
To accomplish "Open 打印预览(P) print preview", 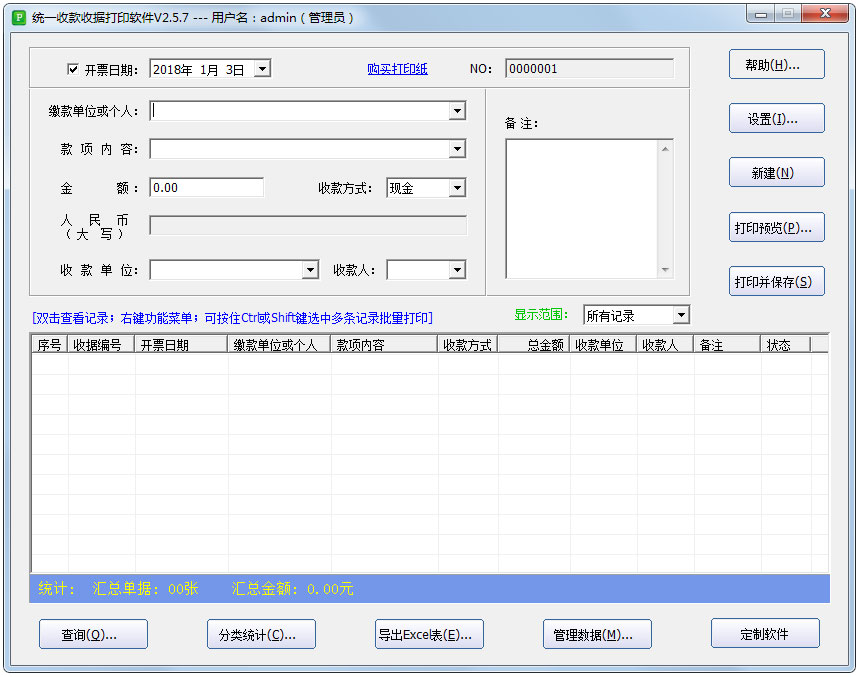I will tap(776, 227).
